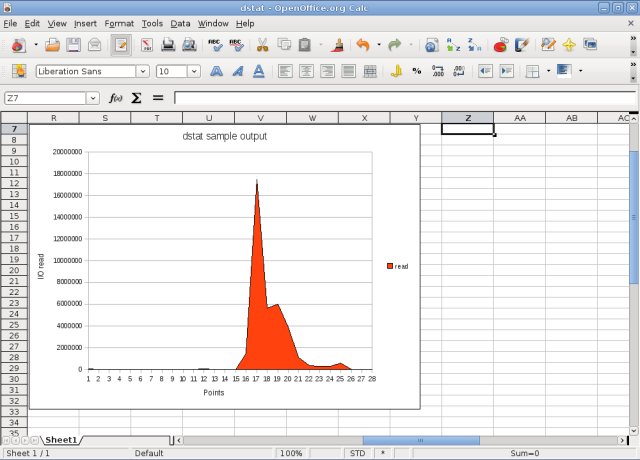Select the Sheet1 tab

point(61,440)
